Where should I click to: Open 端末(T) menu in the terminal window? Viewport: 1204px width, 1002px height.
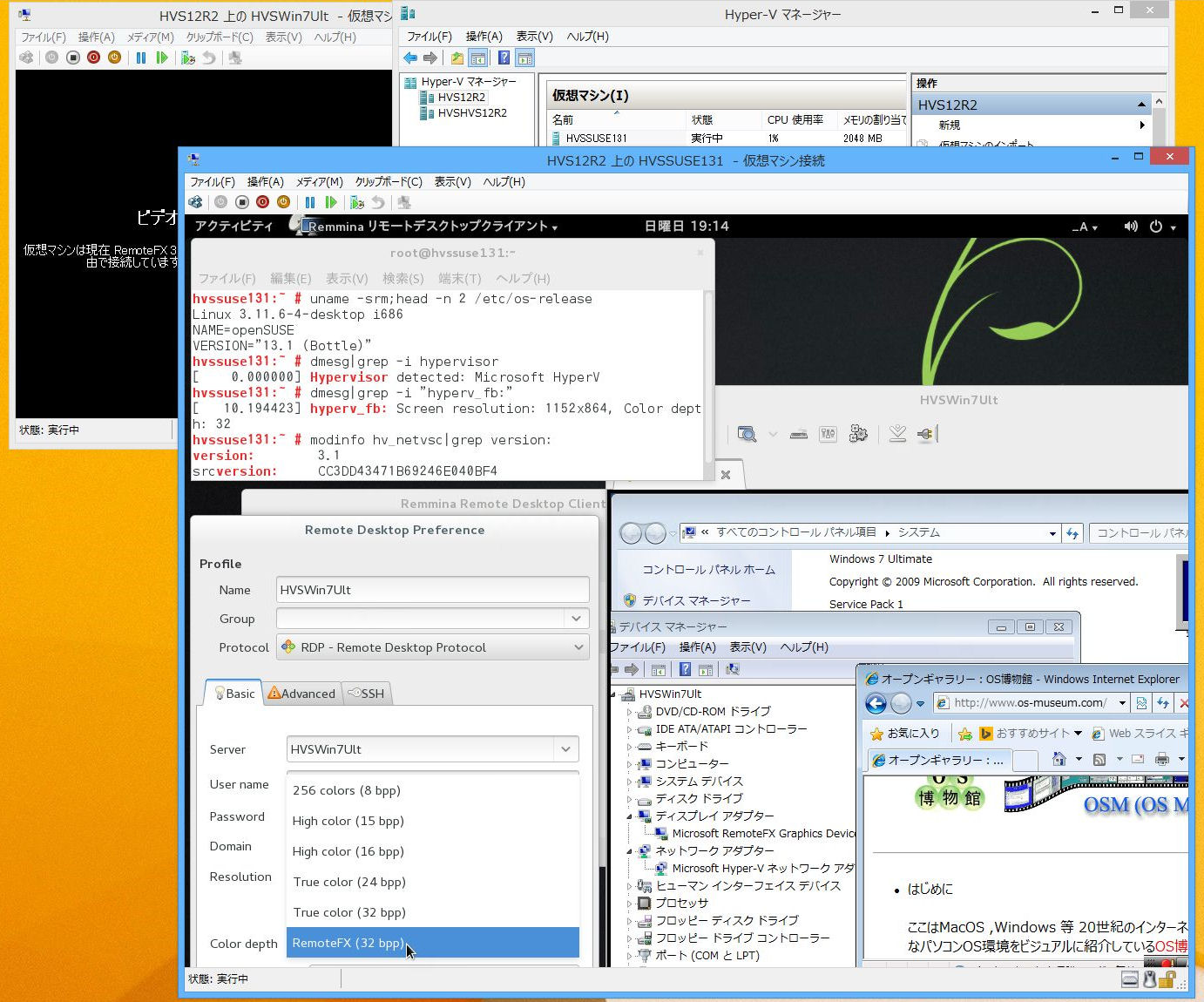coord(460,279)
